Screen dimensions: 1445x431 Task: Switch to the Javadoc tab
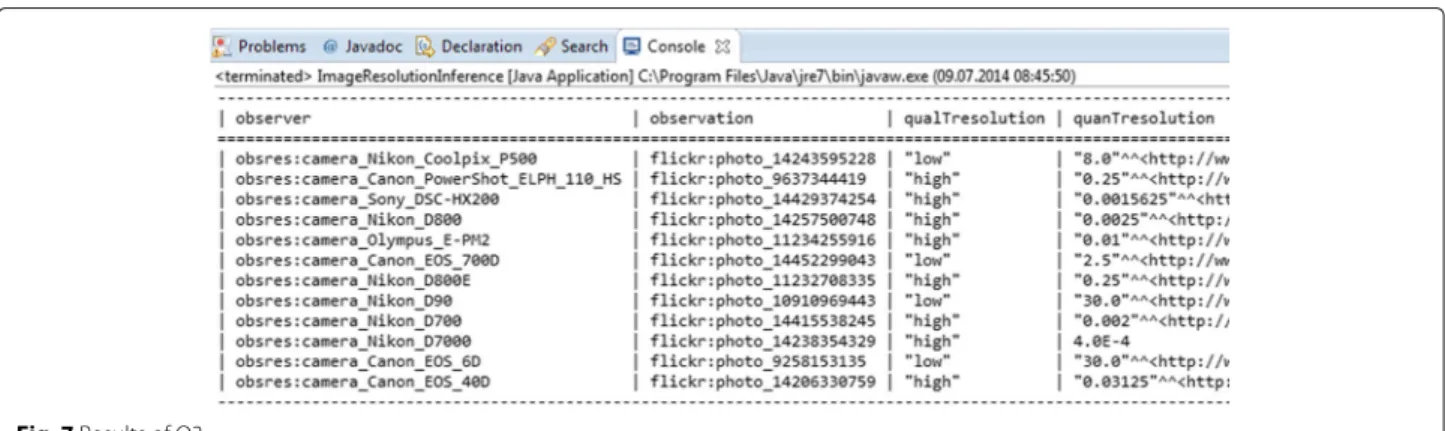364,46
